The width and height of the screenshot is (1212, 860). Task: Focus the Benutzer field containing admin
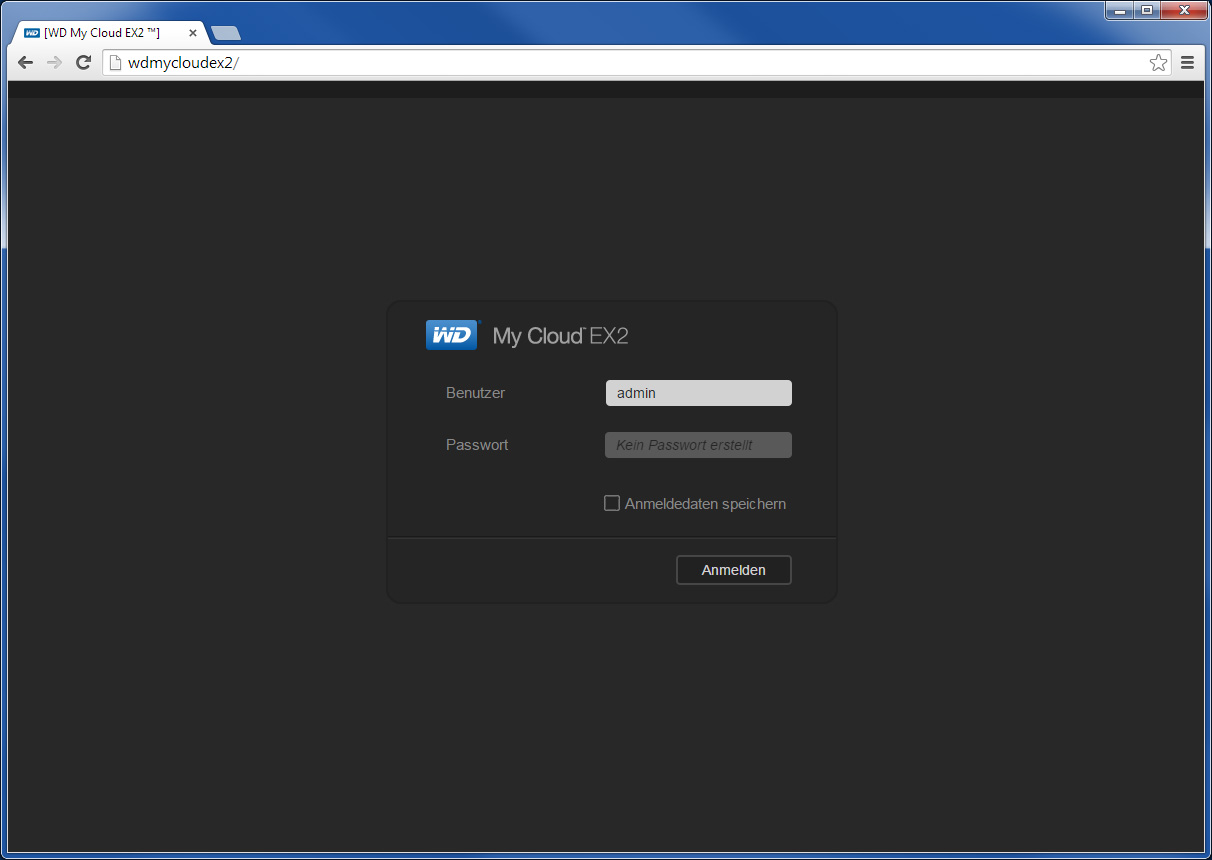699,393
